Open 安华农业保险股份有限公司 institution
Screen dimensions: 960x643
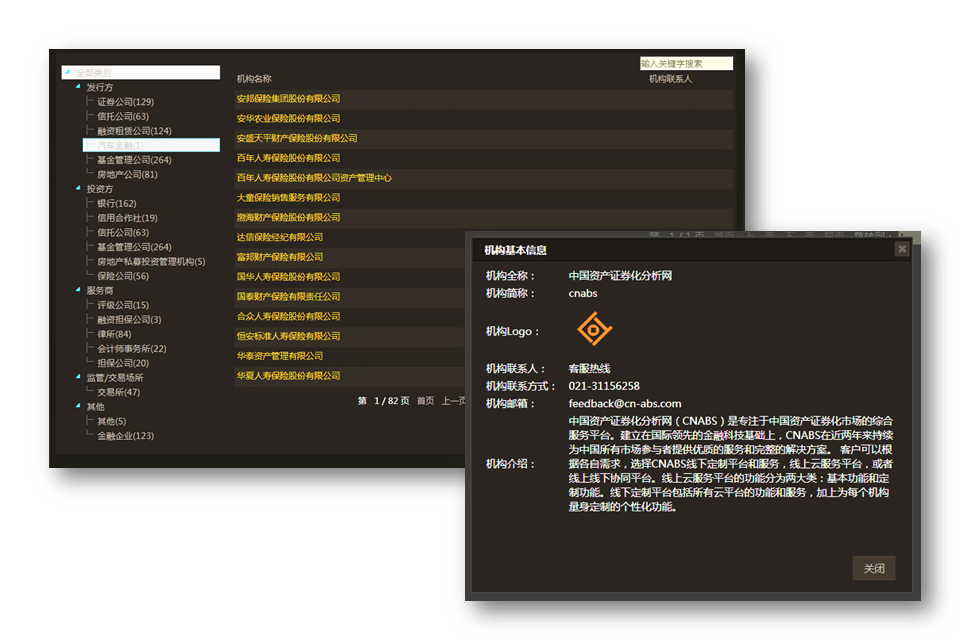288,118
